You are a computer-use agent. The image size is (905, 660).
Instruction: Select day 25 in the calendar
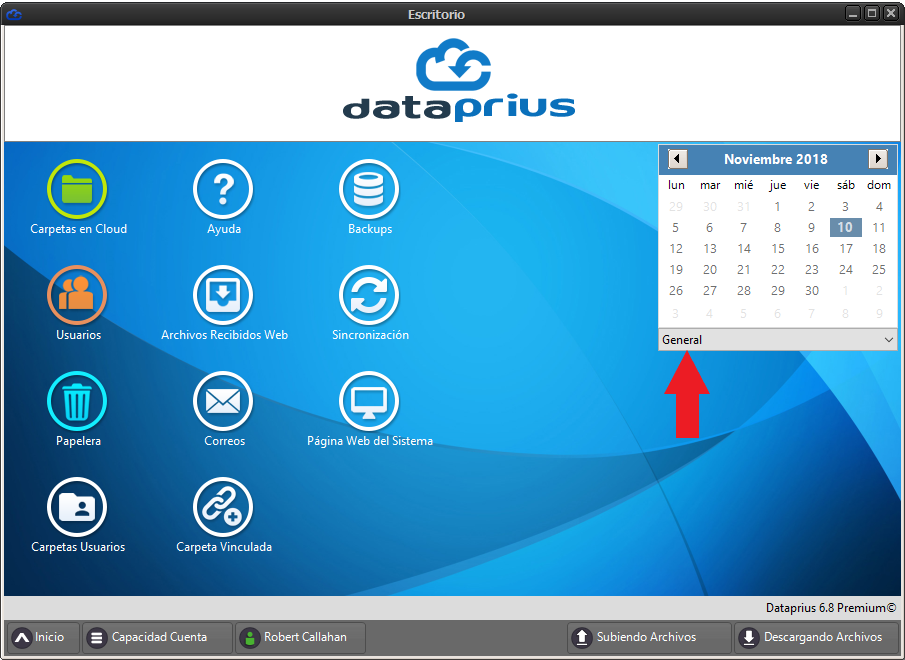[x=879, y=269]
